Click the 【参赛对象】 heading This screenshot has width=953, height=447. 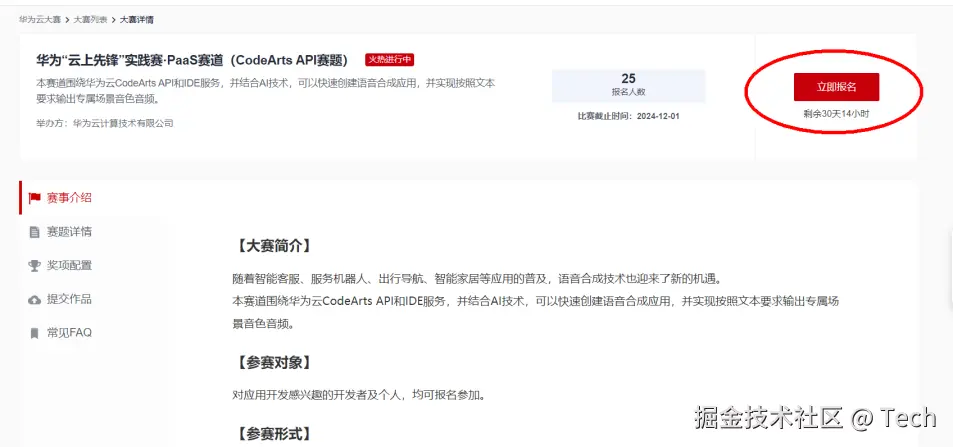(x=274, y=362)
